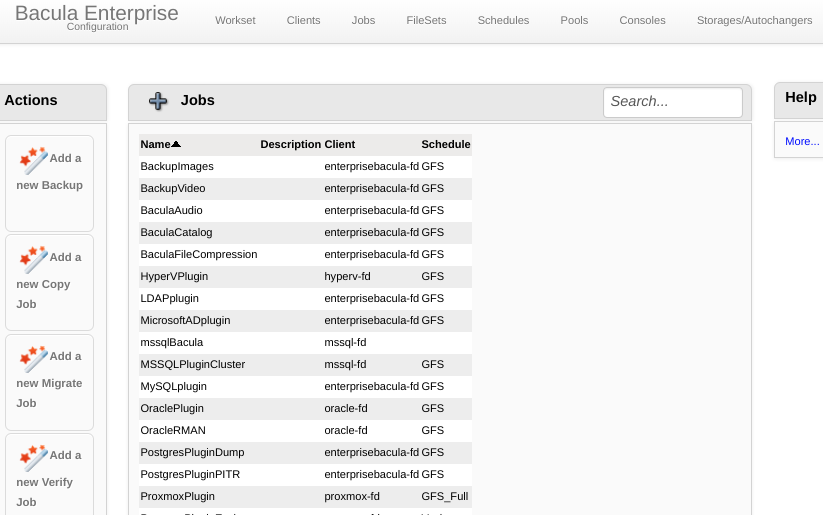Click Add a new Migrate Job label
Image resolution: width=823 pixels, height=515 pixels.
pyautogui.click(x=49, y=380)
